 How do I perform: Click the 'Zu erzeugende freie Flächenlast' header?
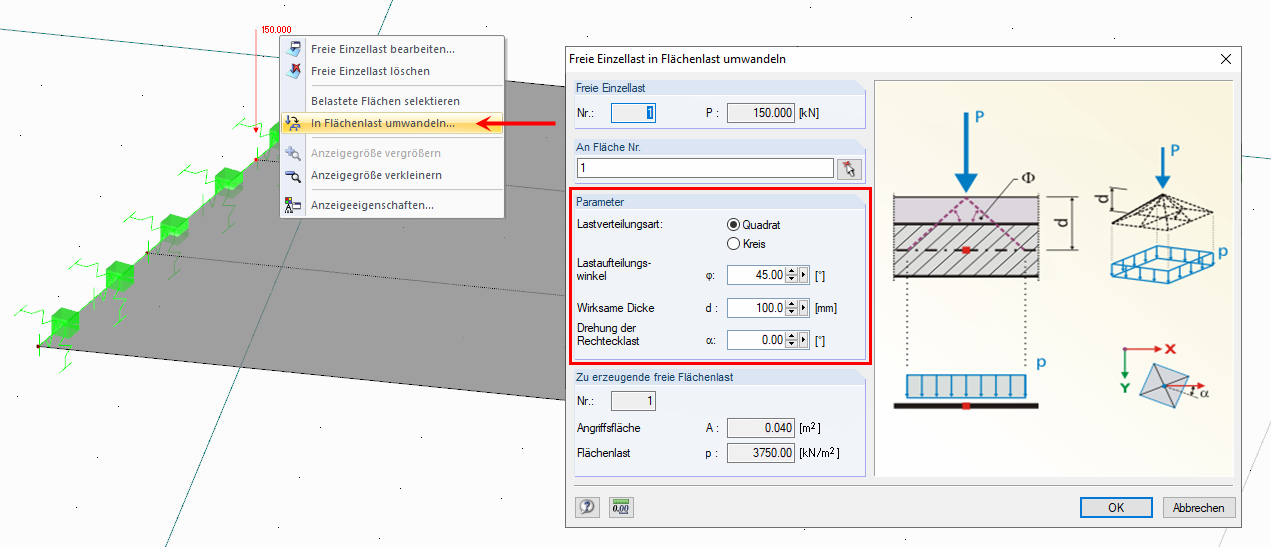click(654, 377)
